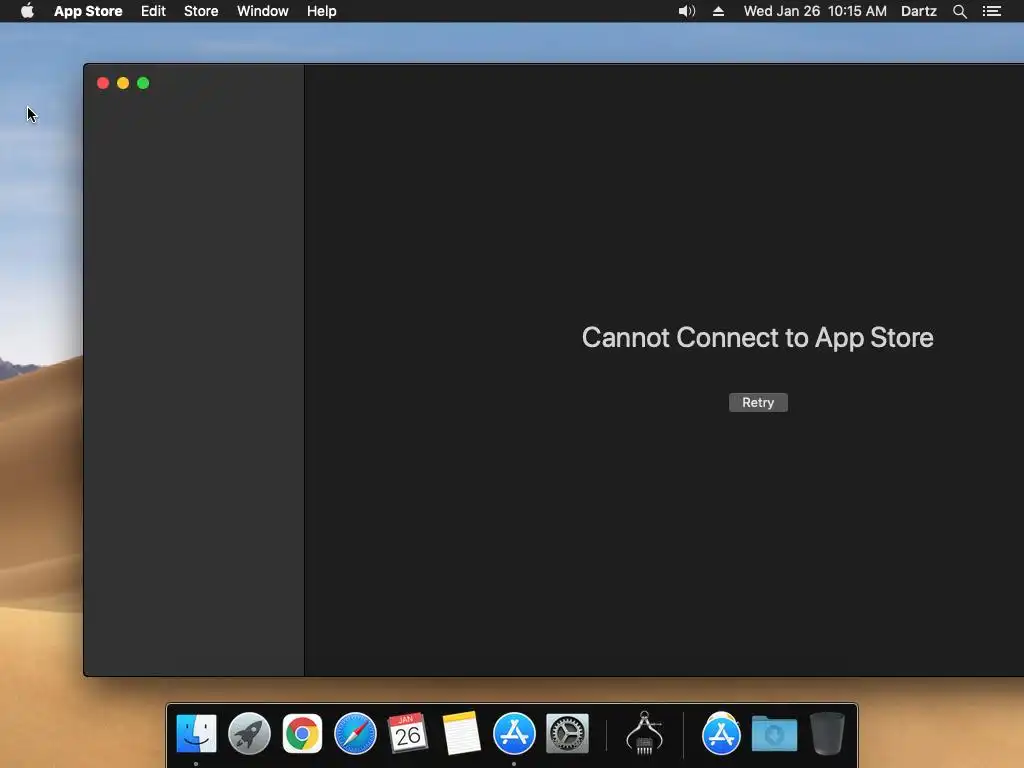Open Spotlight search
The height and width of the screenshot is (768, 1024).
(x=959, y=11)
